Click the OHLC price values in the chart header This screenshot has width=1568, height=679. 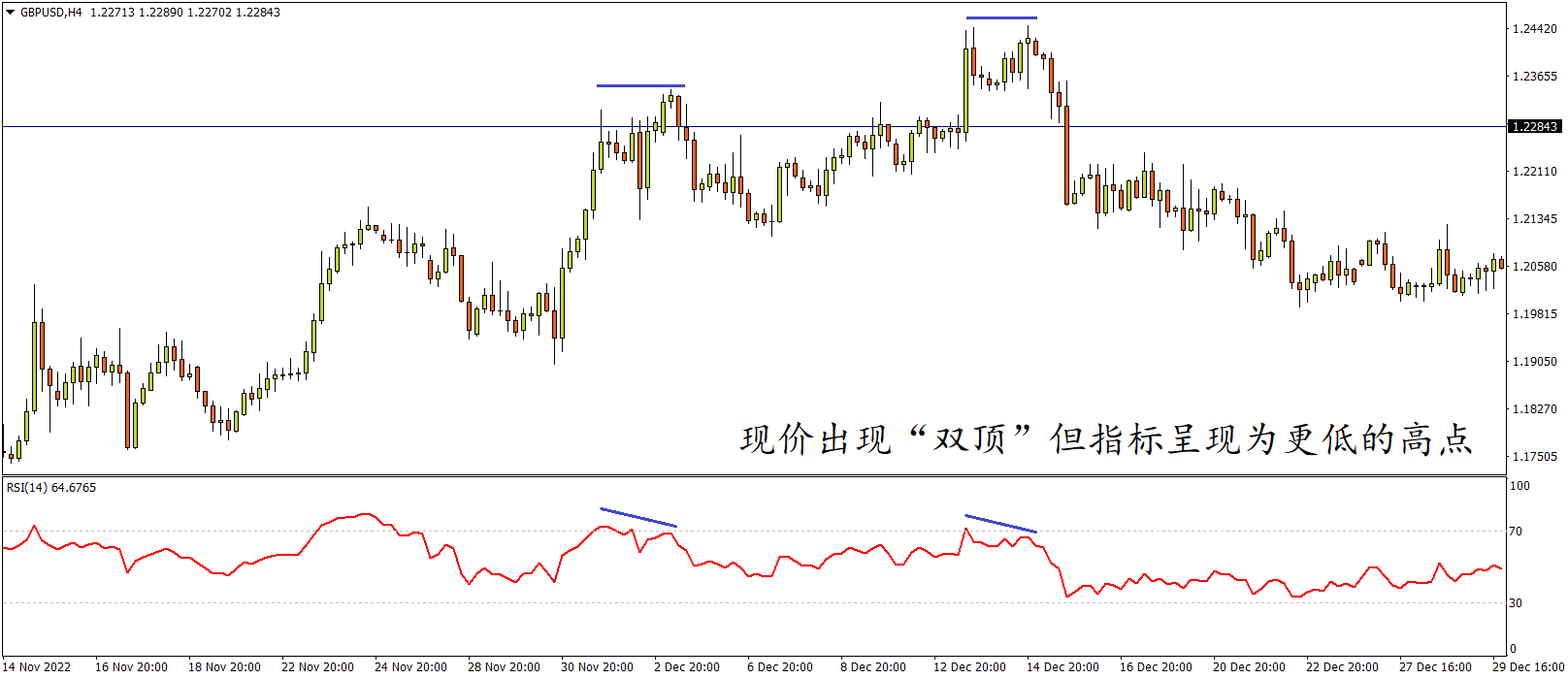(184, 13)
